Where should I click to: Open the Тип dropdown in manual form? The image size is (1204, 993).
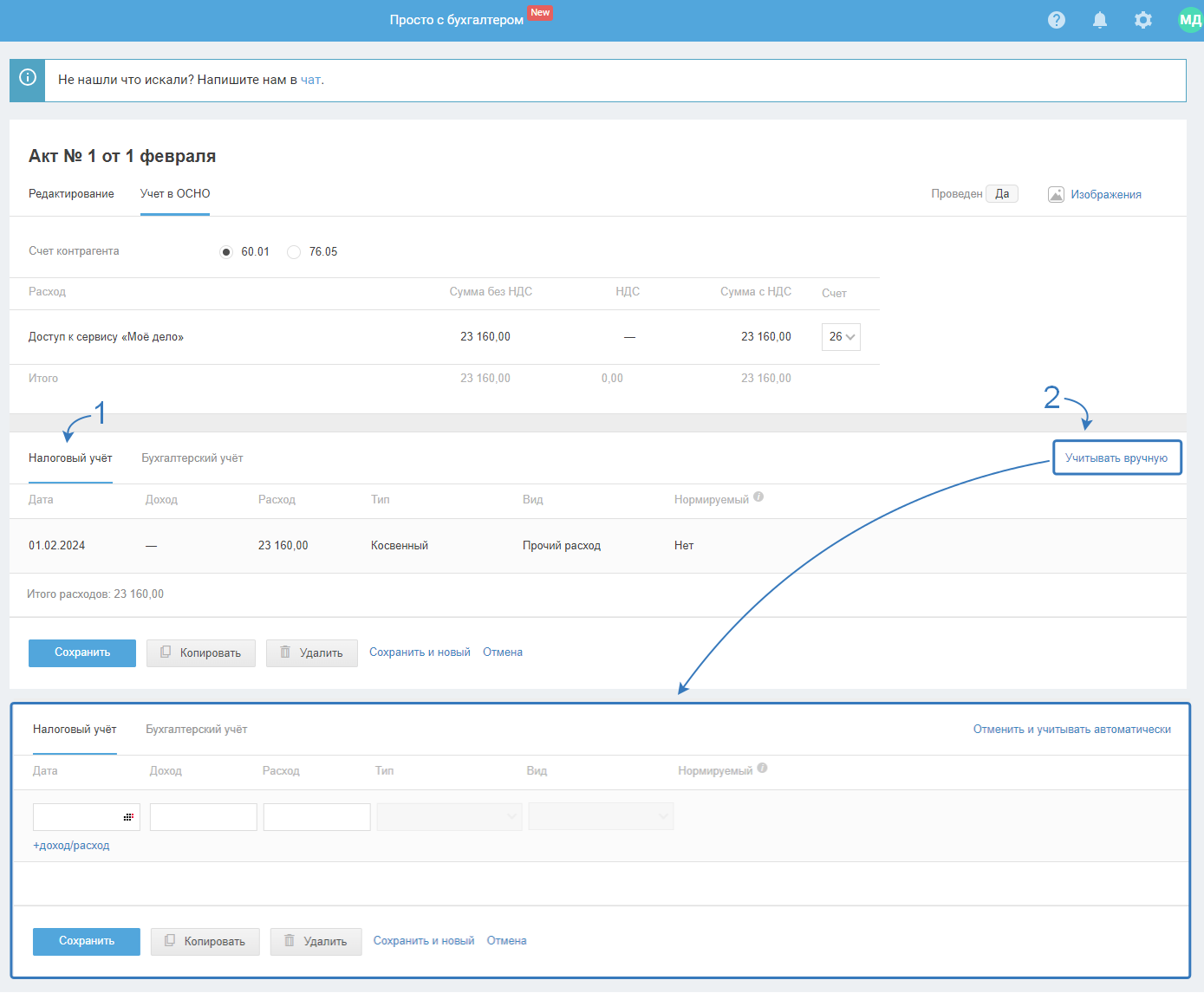(x=449, y=817)
